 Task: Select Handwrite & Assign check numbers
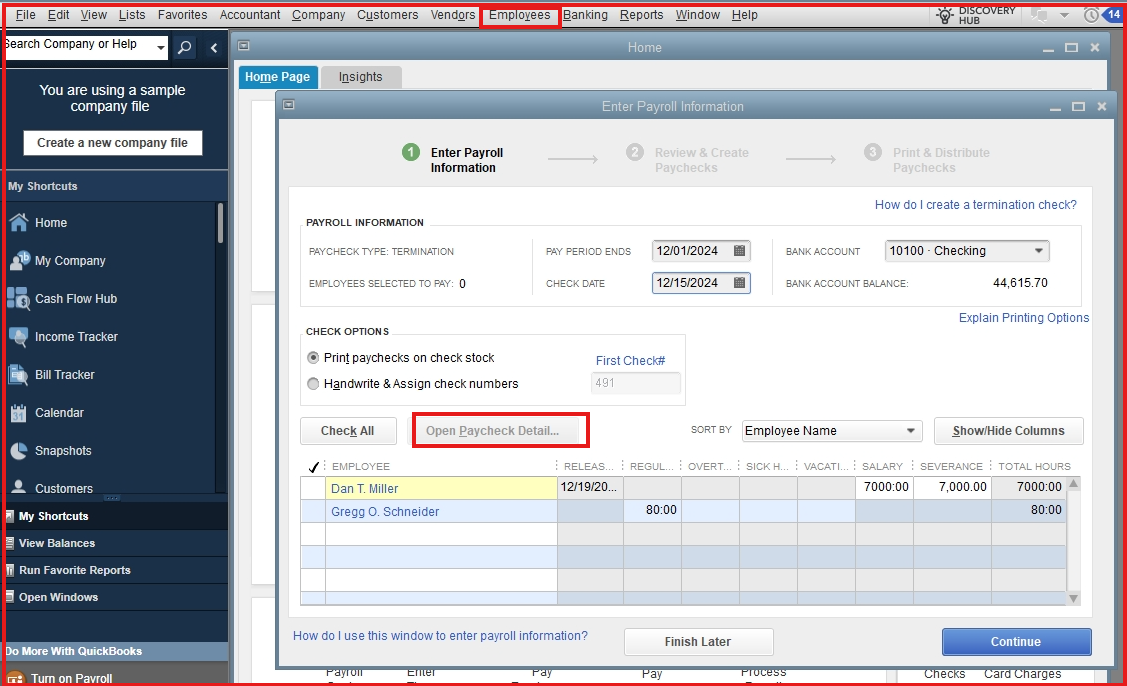314,384
